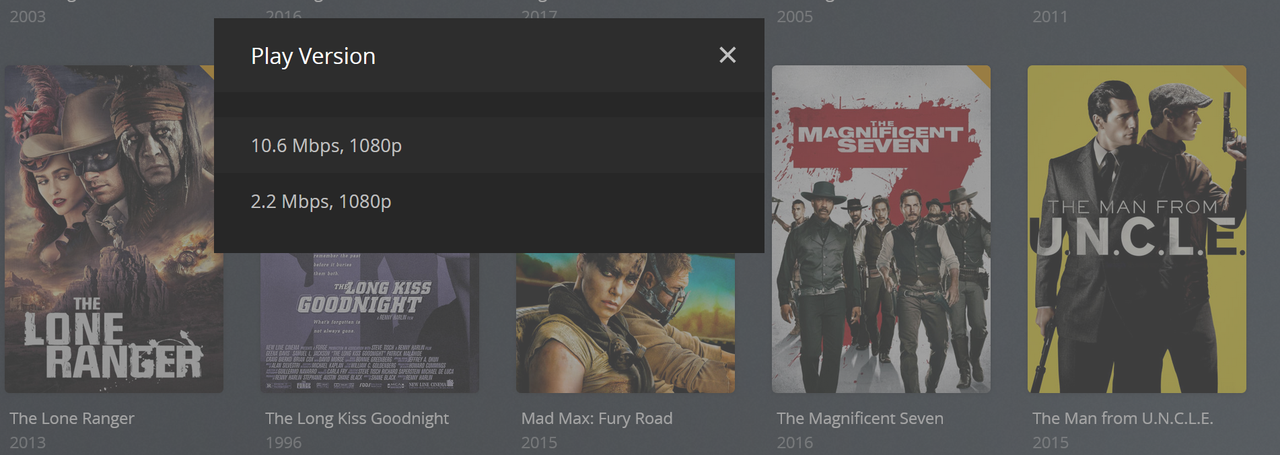Click the Mad Max: Fury Road title

tap(597, 418)
